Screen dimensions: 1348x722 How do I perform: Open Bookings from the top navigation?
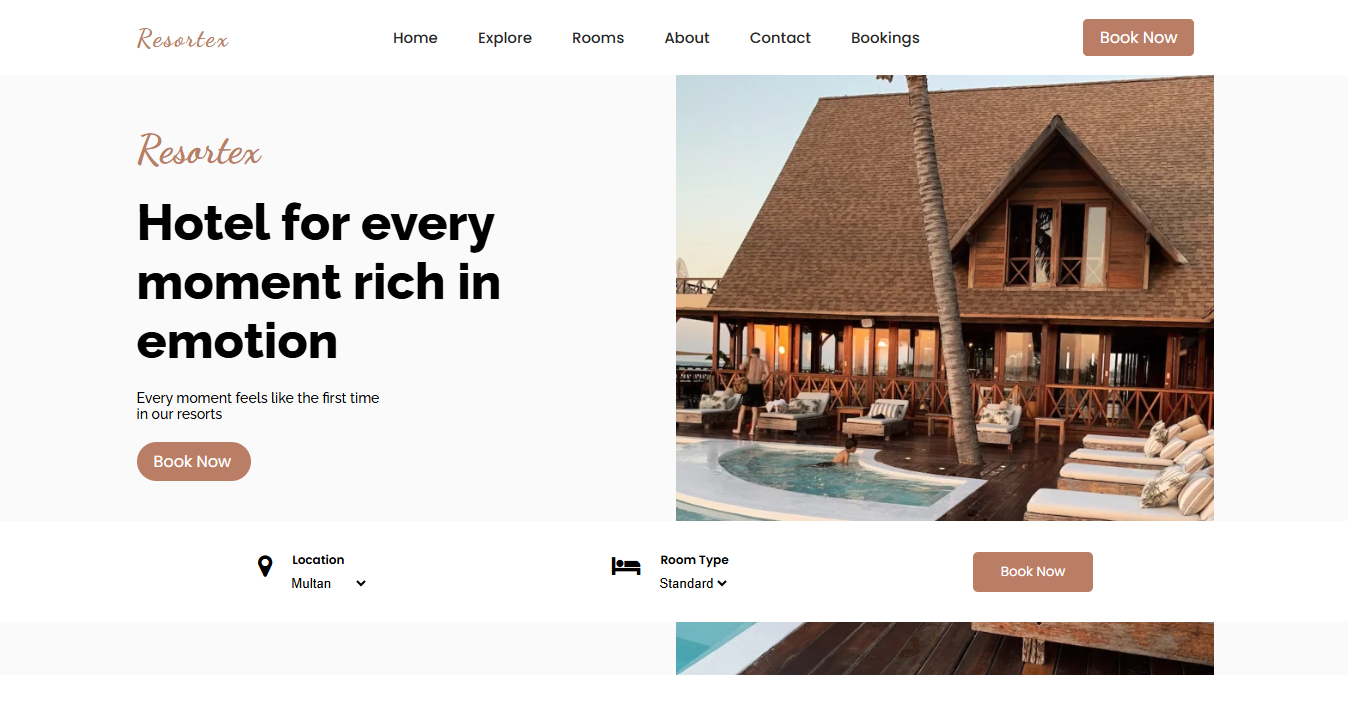point(885,38)
